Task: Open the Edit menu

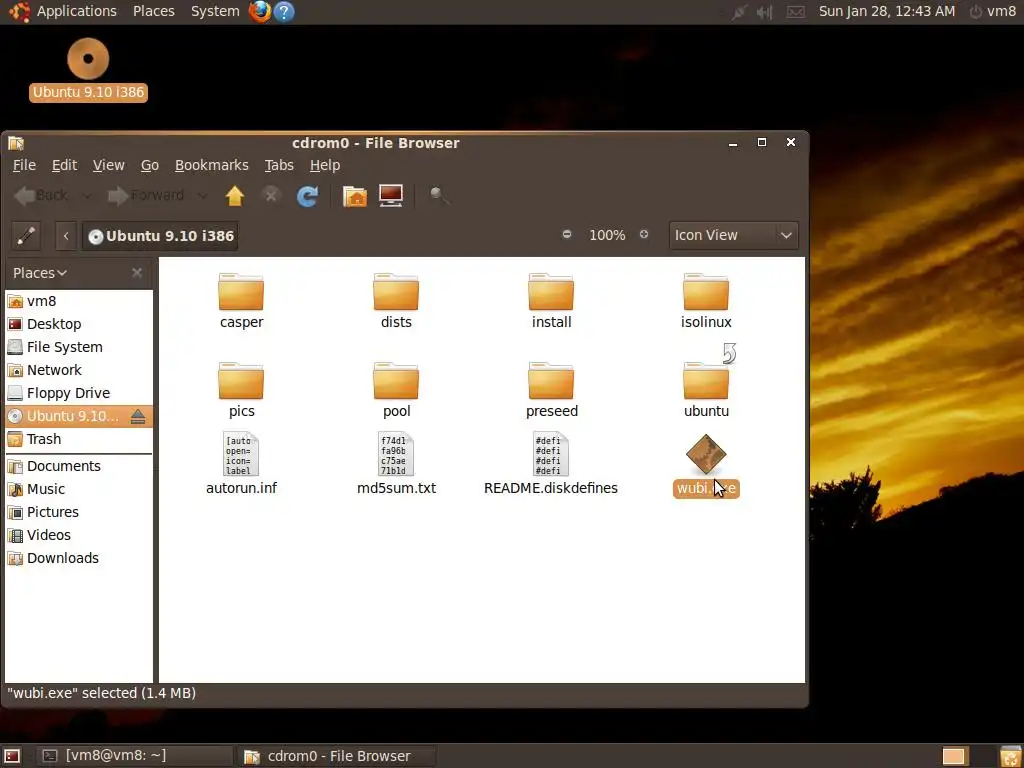Action: tap(64, 165)
